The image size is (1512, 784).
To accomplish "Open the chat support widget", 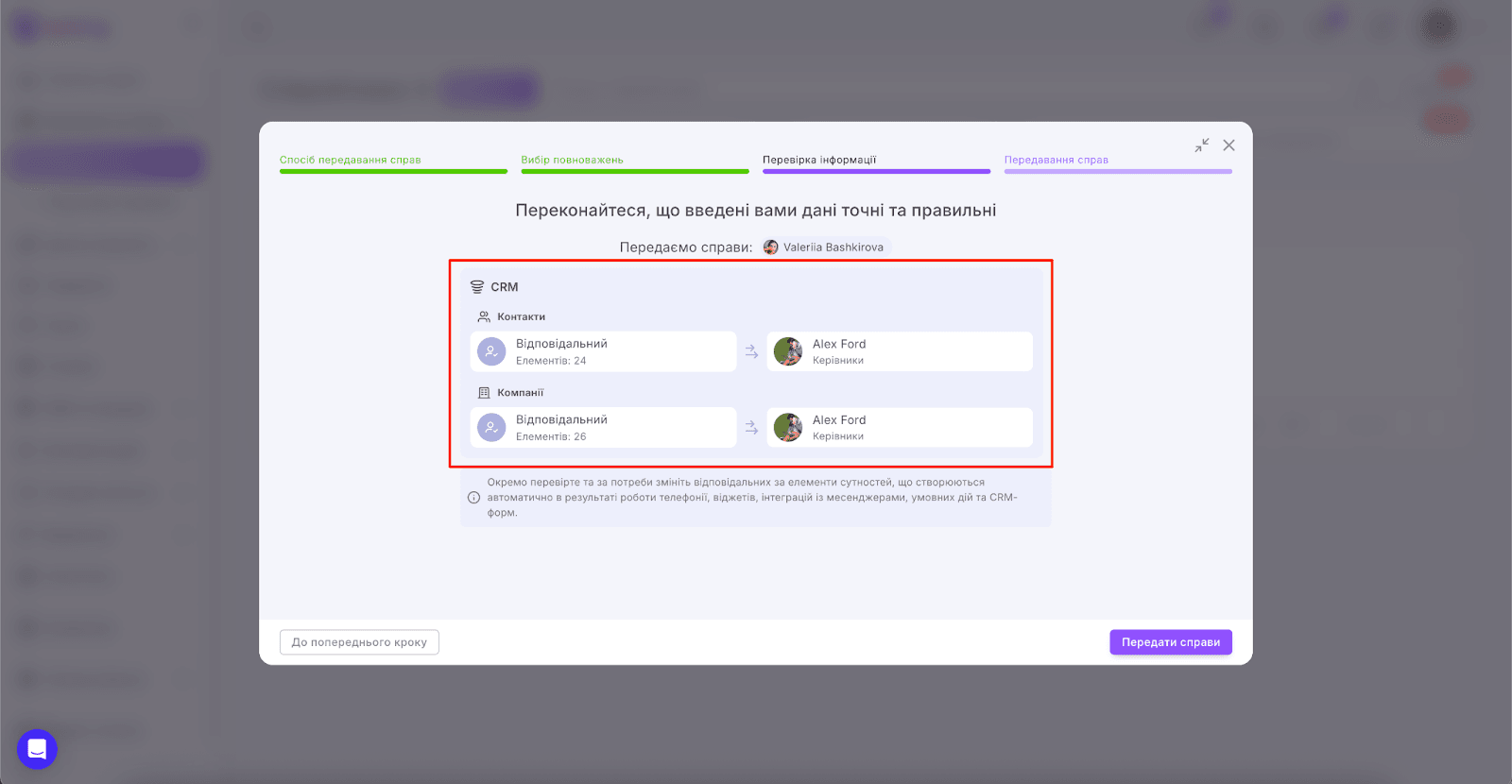I will [37, 749].
